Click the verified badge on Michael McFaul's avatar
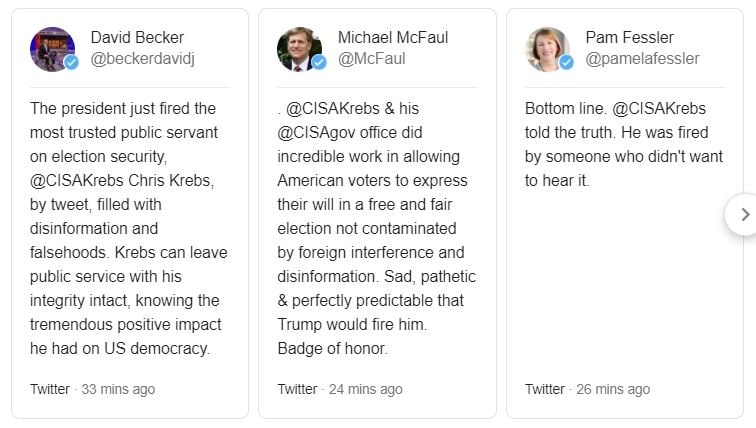This screenshot has width=756, height=428. click(x=319, y=62)
